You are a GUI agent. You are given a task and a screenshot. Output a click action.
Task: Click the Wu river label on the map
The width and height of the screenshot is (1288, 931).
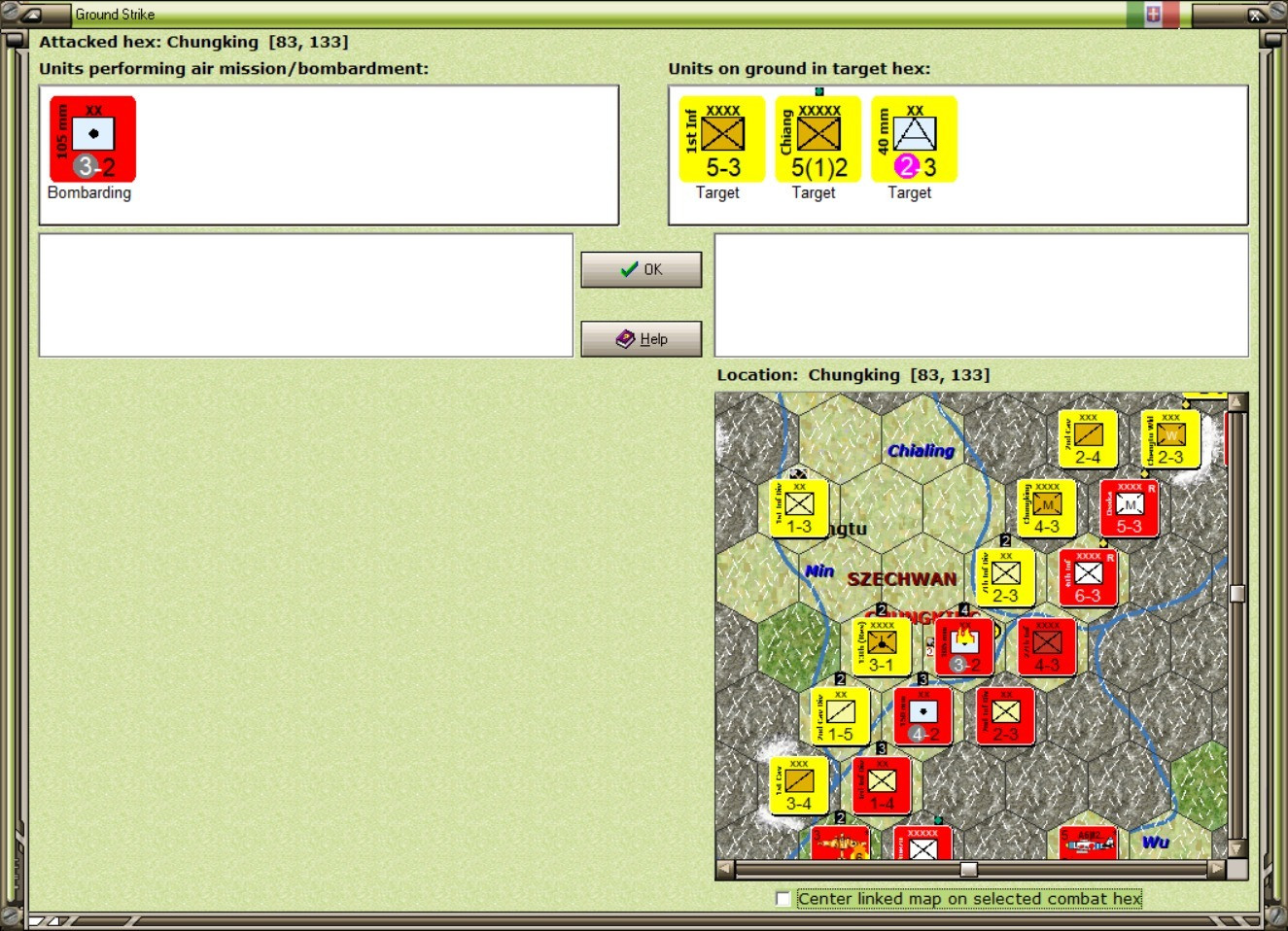(1156, 843)
